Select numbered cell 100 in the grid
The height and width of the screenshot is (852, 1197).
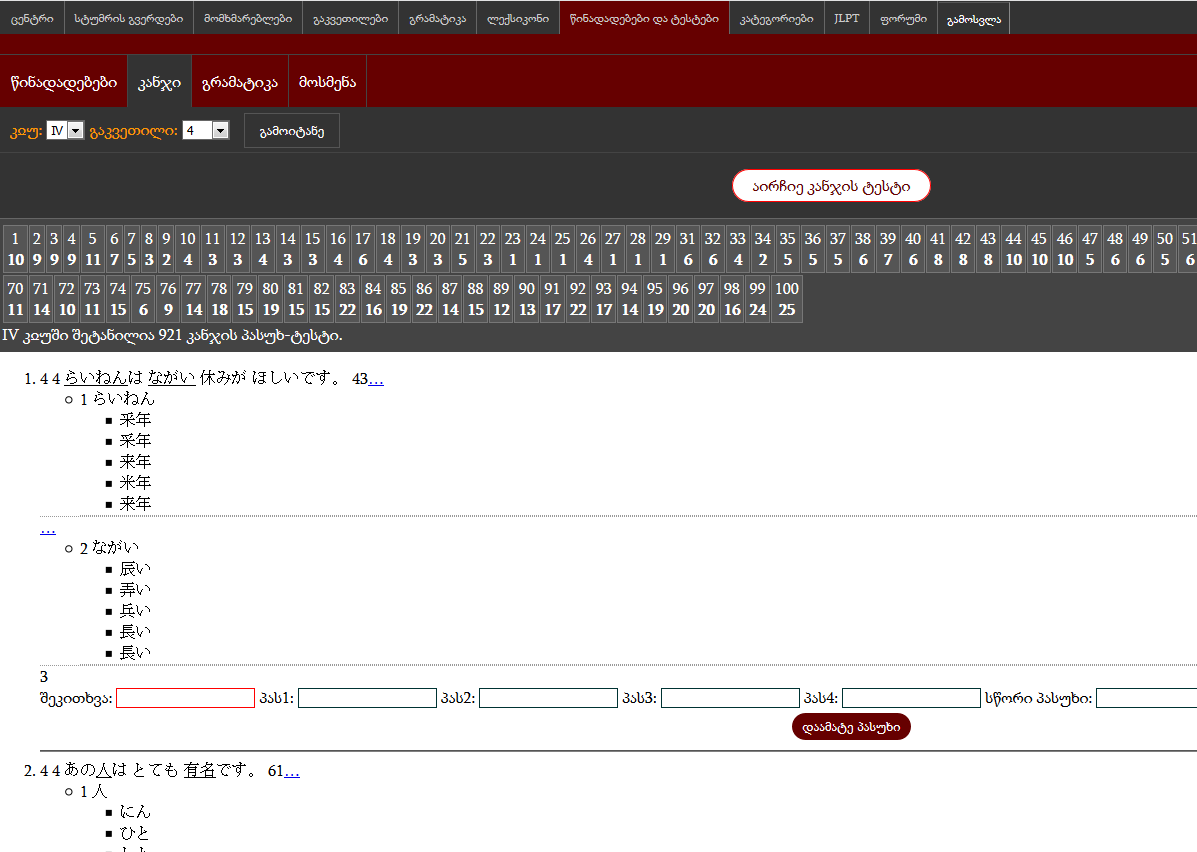[x=787, y=299]
